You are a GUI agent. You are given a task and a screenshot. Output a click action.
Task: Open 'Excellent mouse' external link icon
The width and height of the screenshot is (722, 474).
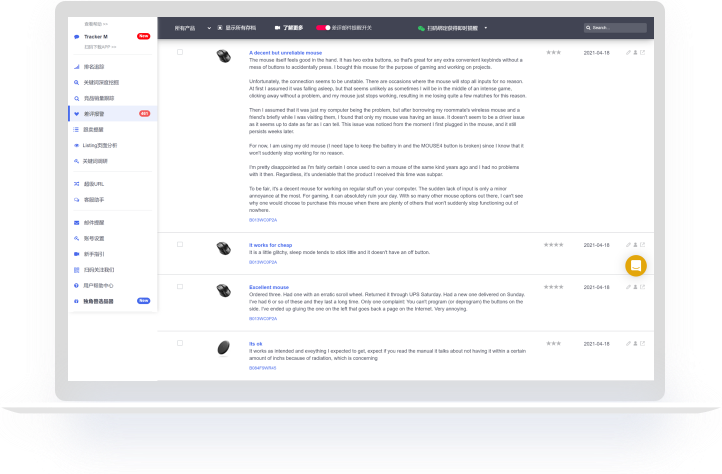(x=642, y=287)
